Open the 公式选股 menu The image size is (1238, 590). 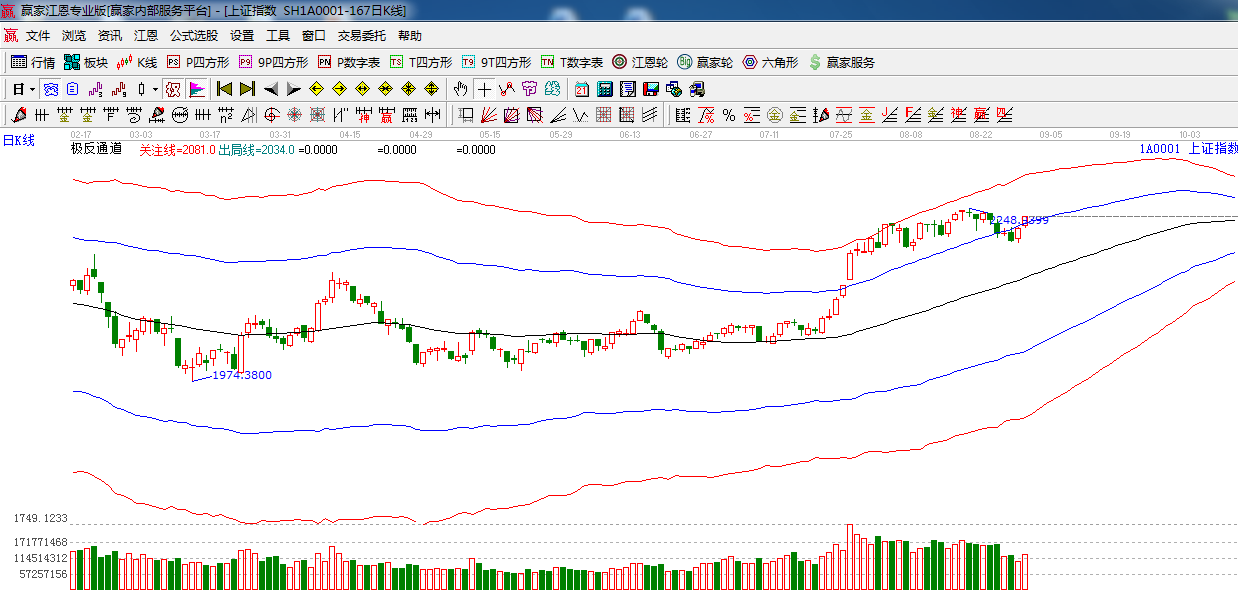coord(193,36)
